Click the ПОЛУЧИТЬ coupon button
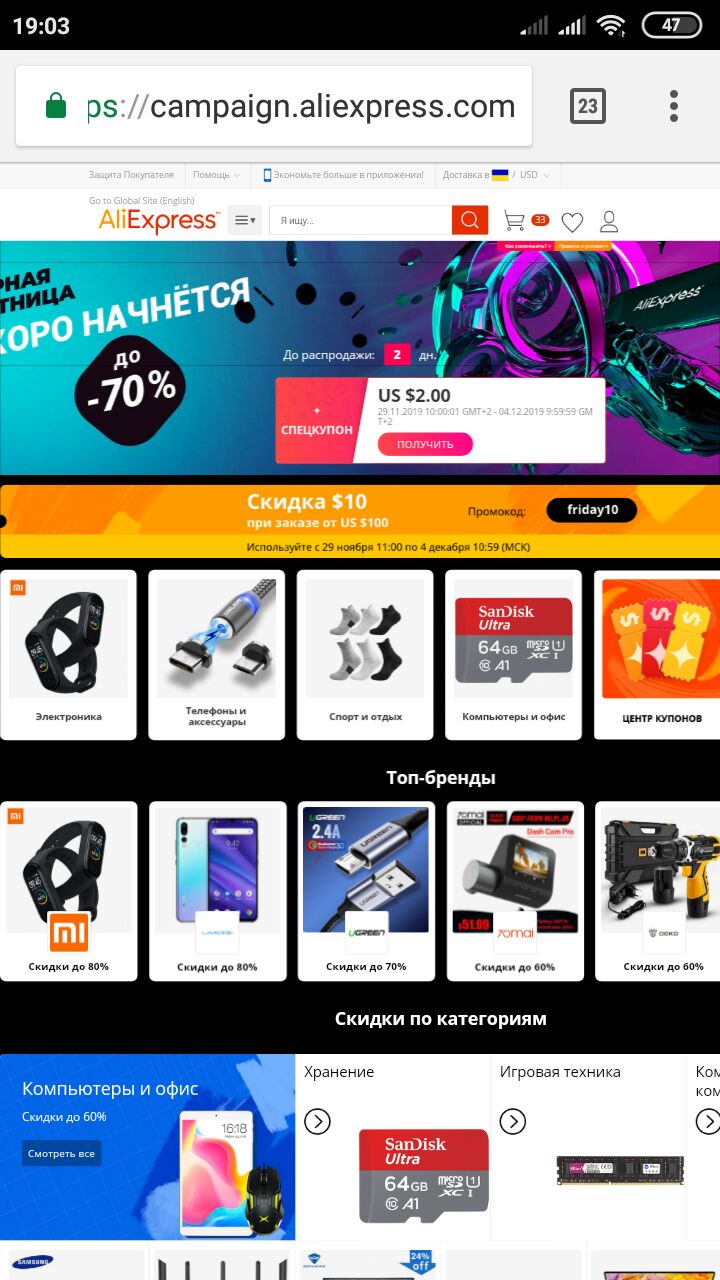 click(425, 444)
